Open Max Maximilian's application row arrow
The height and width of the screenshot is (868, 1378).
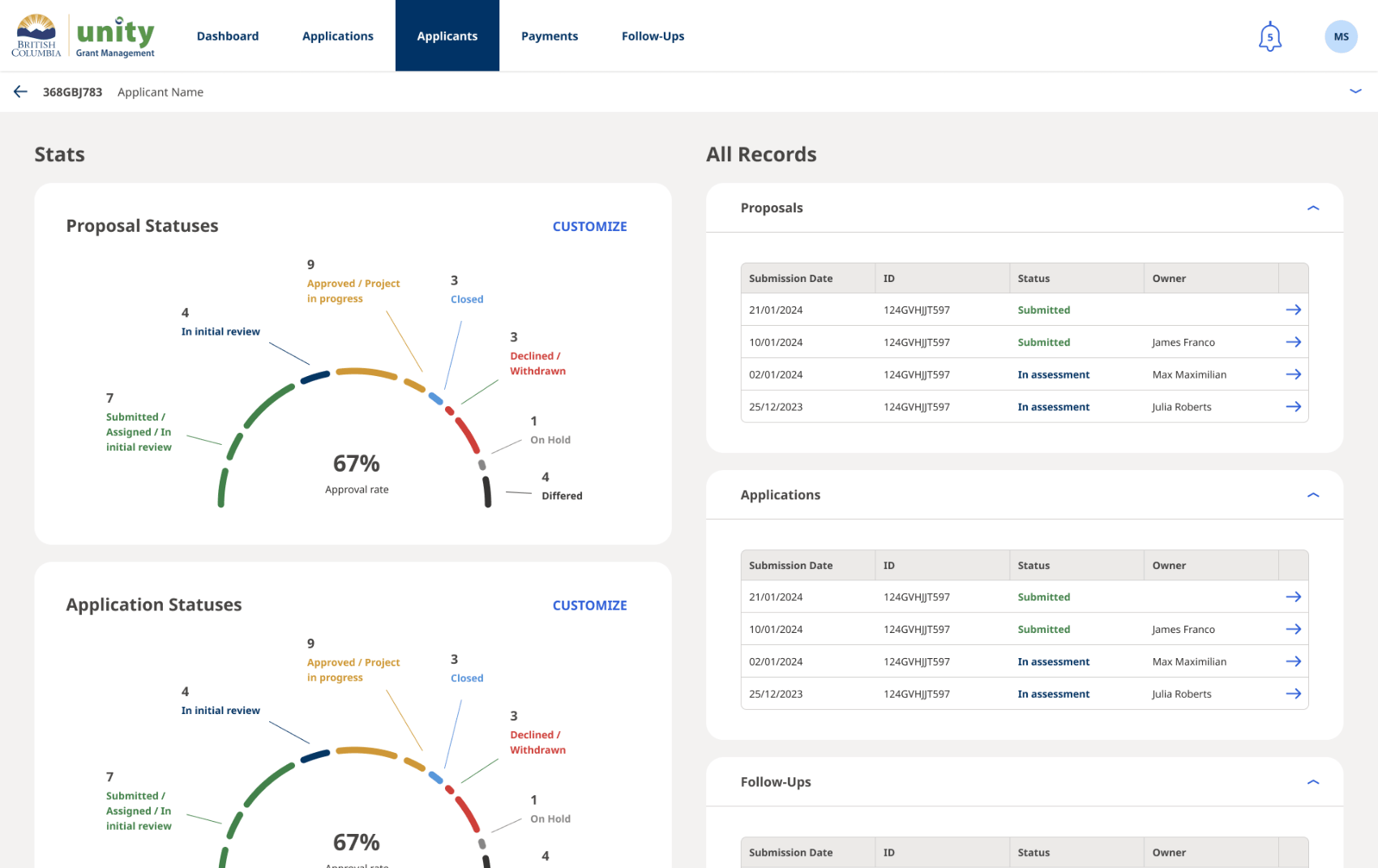1293,661
